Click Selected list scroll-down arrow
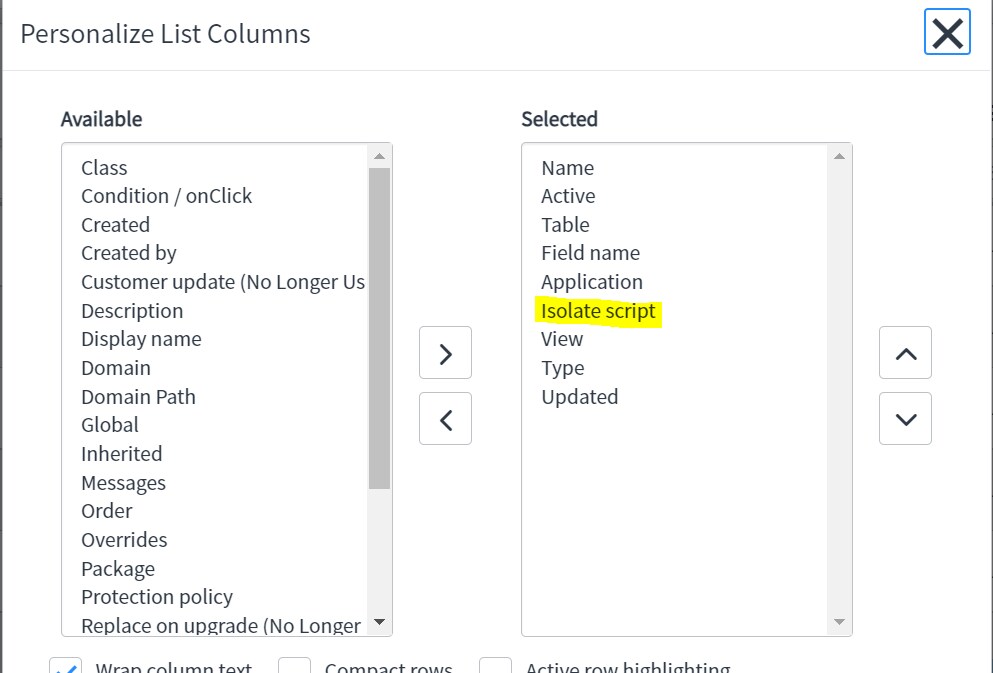 pos(839,622)
